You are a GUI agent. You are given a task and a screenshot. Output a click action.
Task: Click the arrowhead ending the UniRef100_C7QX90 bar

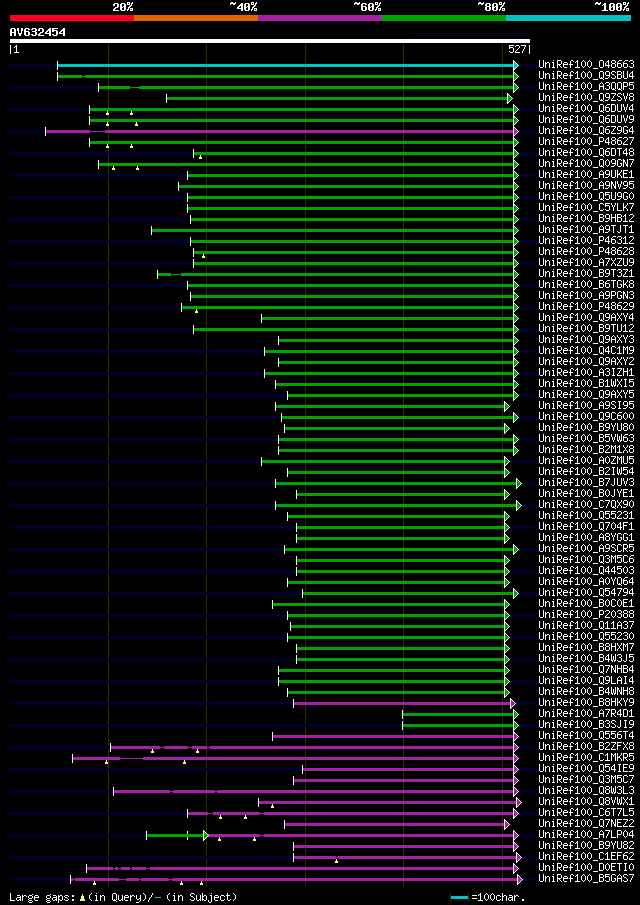coord(519,505)
